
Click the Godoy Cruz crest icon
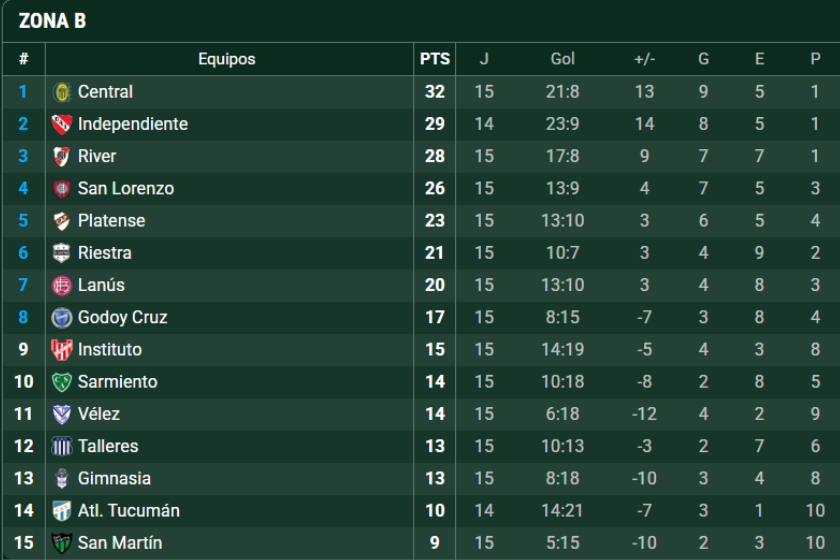(62, 318)
